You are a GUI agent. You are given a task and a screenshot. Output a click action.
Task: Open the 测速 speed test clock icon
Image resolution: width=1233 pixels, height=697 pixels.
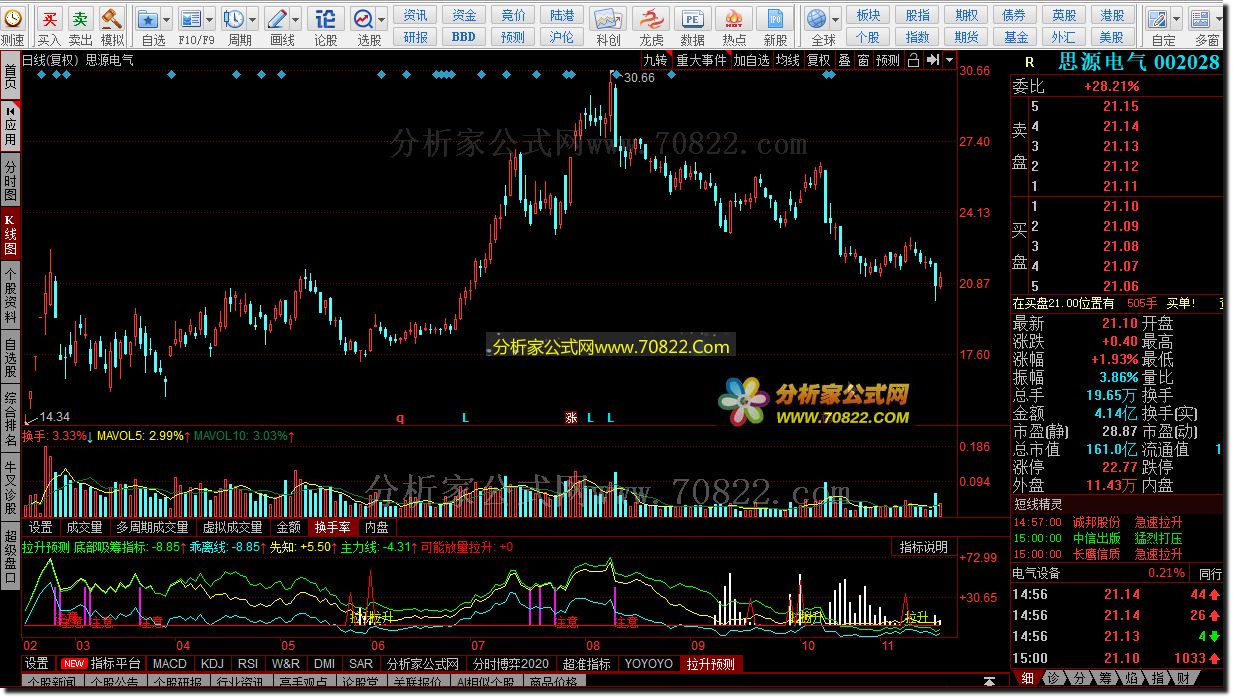(x=12, y=18)
